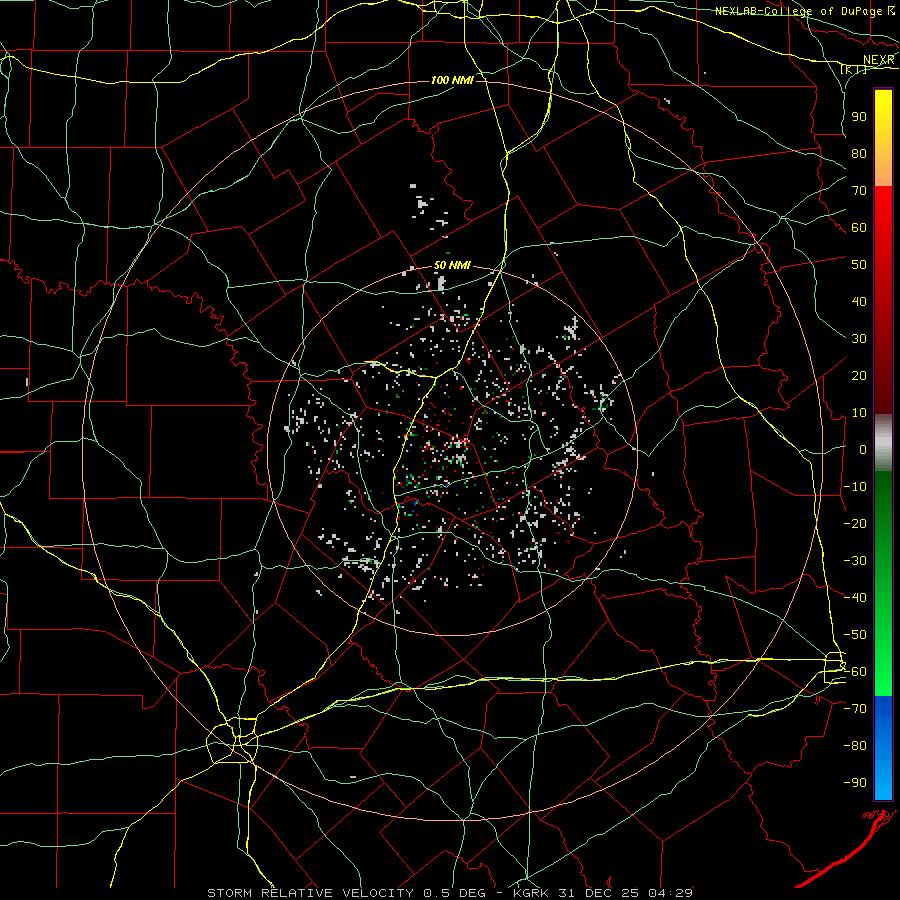Click the positive "50" scale label
This screenshot has width=900, height=900.
coord(859,265)
